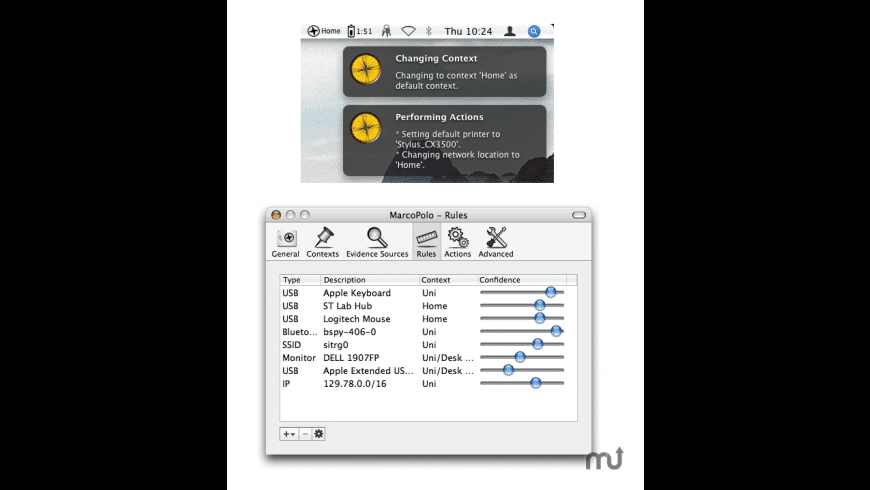Click MarcoPolo Home menu bar icon
This screenshot has width=870, height=490.
(x=324, y=31)
